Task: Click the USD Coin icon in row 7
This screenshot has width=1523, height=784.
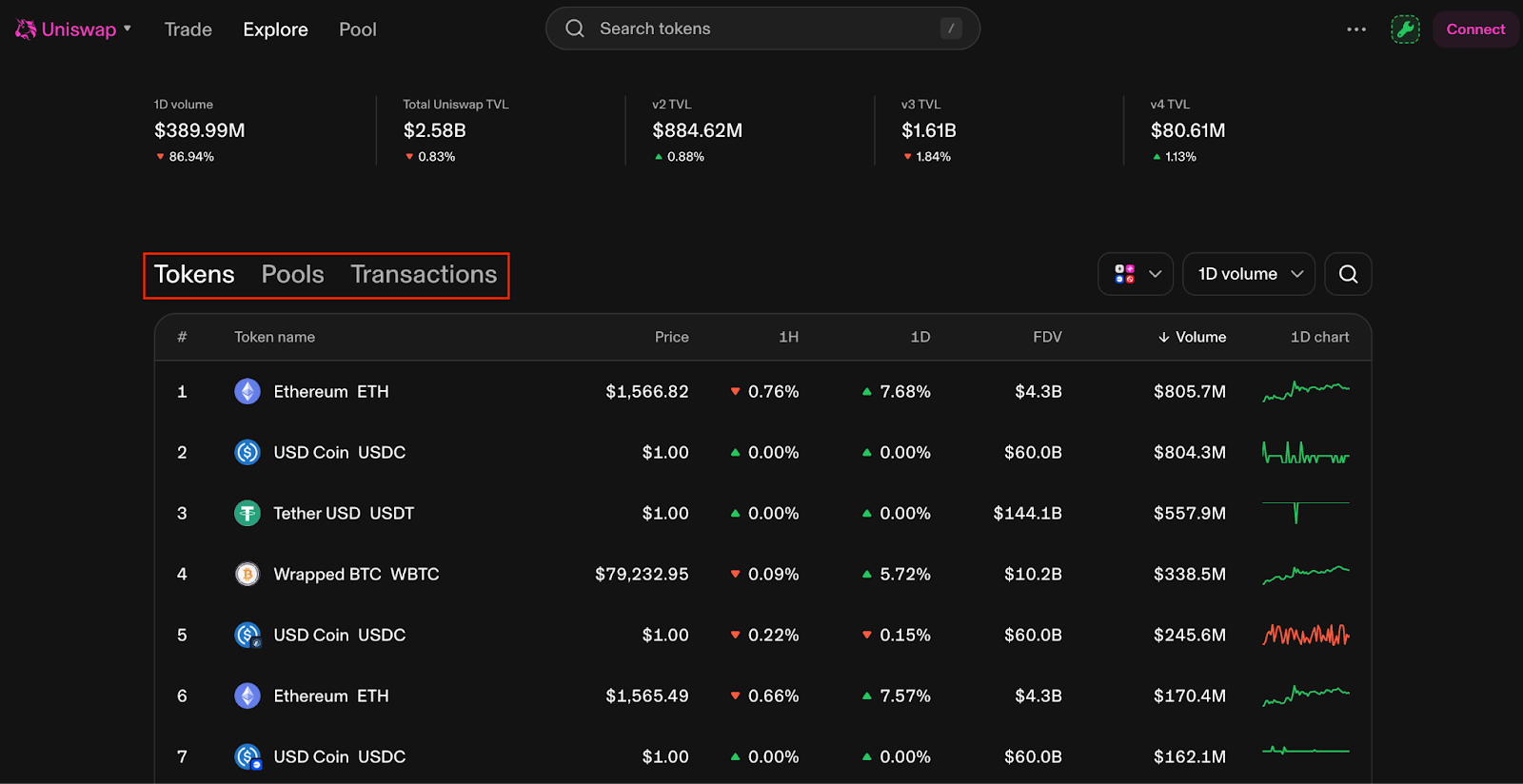Action: pyautogui.click(x=247, y=756)
